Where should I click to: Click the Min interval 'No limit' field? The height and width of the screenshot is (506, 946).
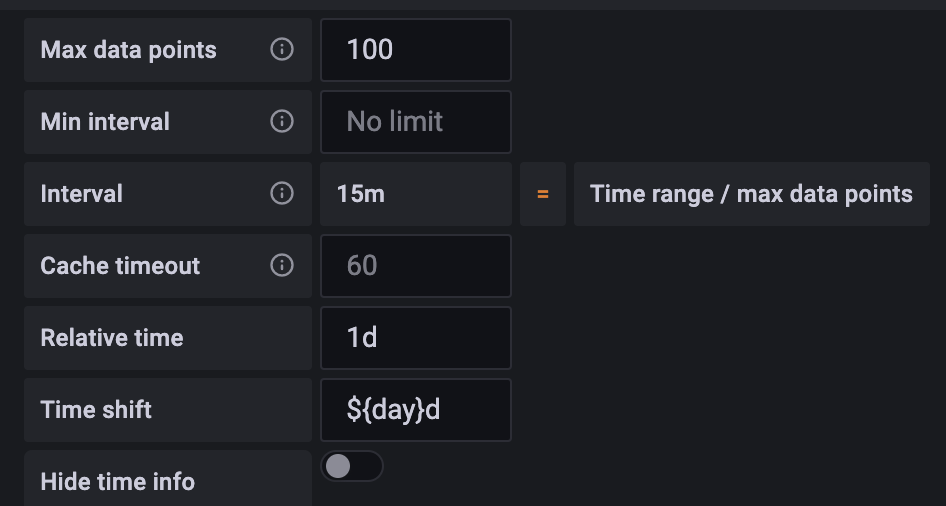point(416,122)
